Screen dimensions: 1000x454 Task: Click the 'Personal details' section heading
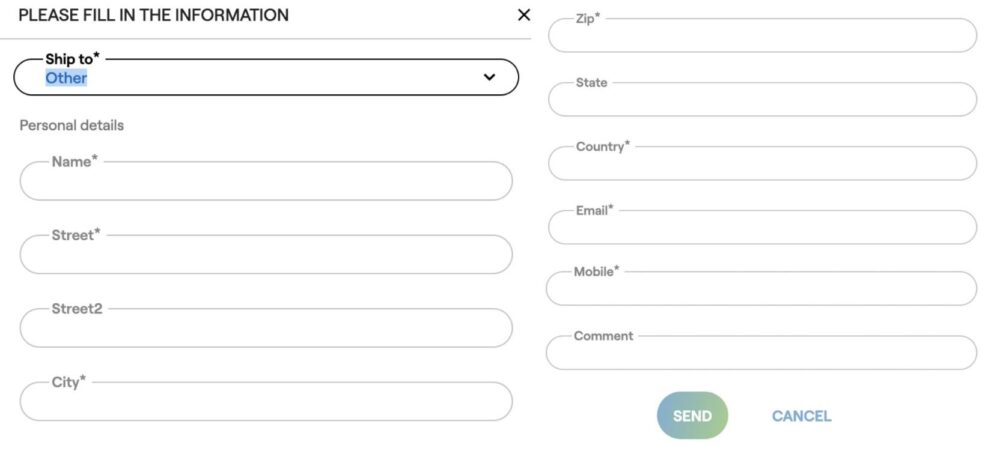point(72,125)
